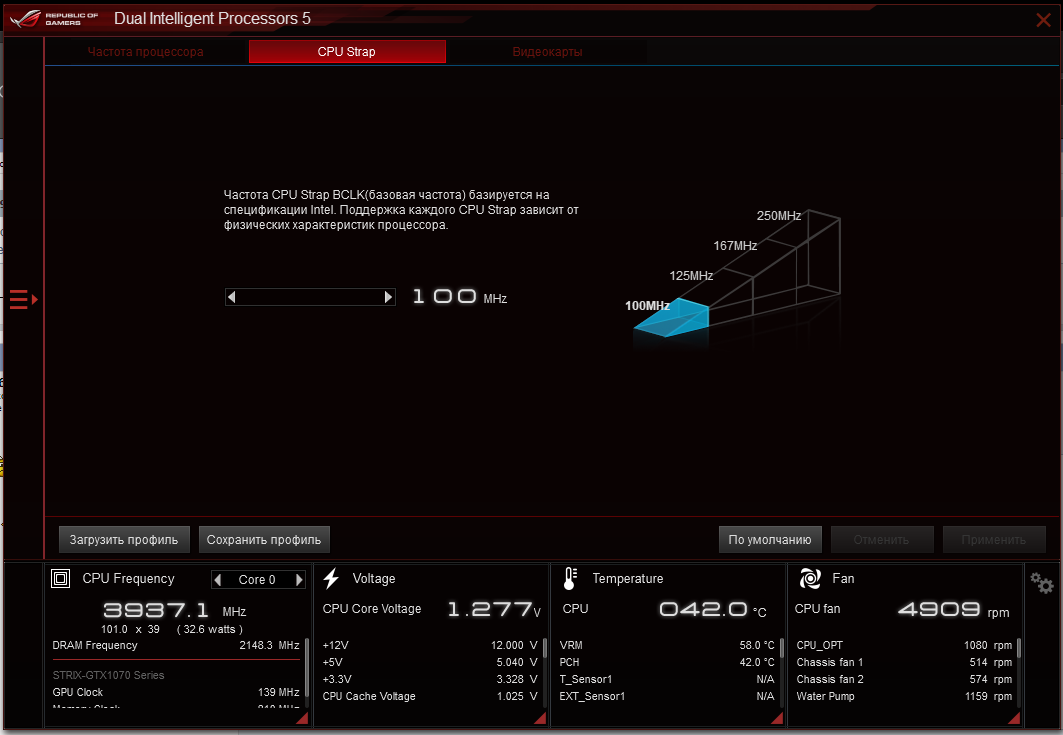Image resolution: width=1063 pixels, height=735 pixels.
Task: Click the +5V voltage row
Action: (x=430, y=662)
